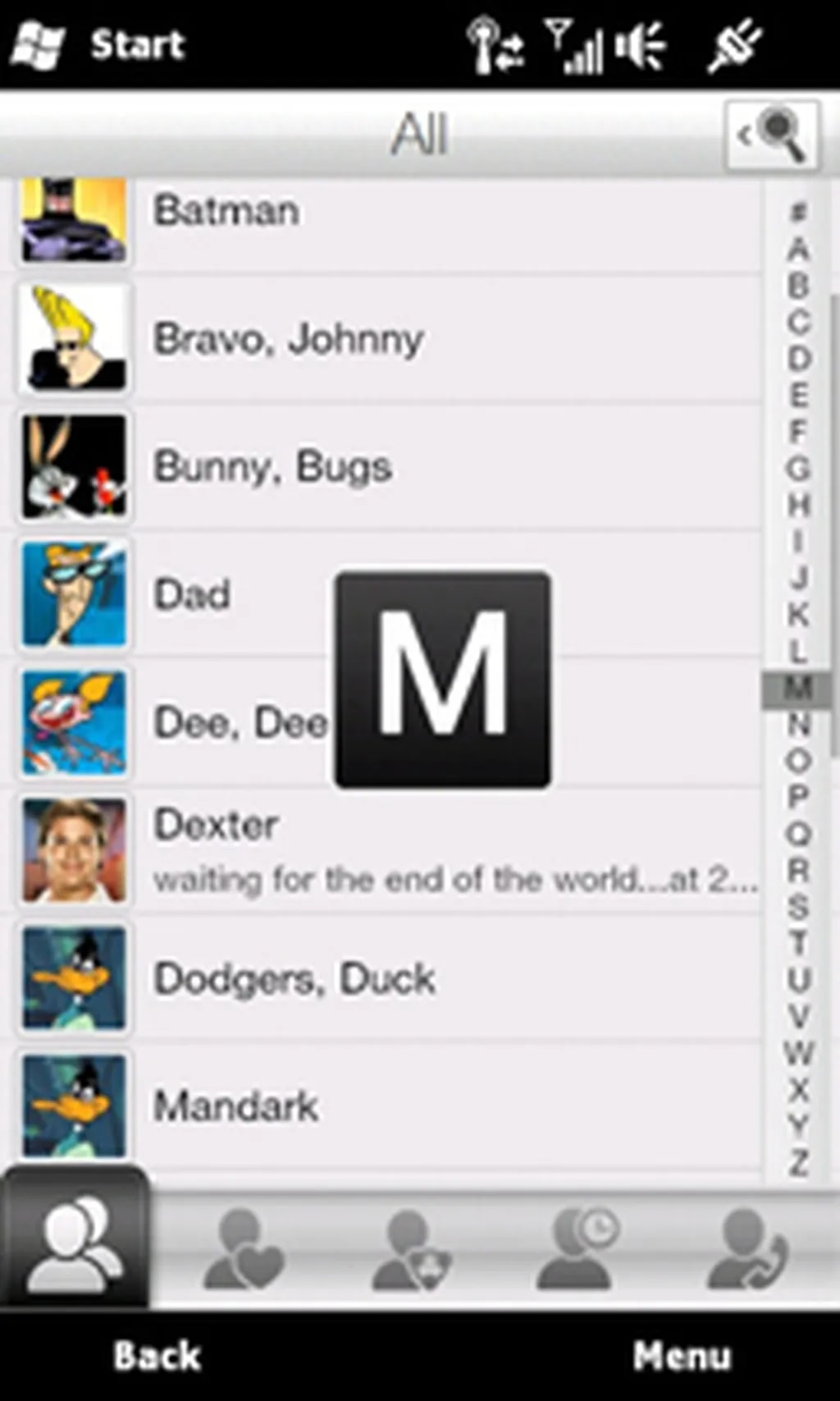Open the Menu softkey
Viewport: 840px width, 1401px height.
click(682, 1356)
